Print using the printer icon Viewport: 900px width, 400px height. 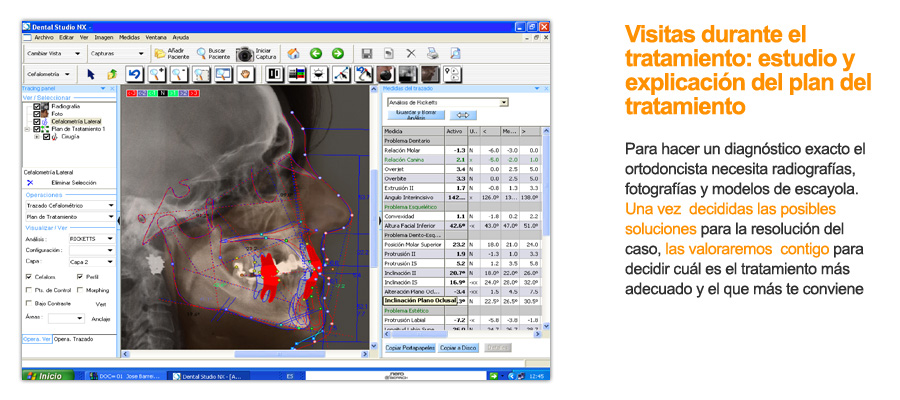(x=432, y=54)
